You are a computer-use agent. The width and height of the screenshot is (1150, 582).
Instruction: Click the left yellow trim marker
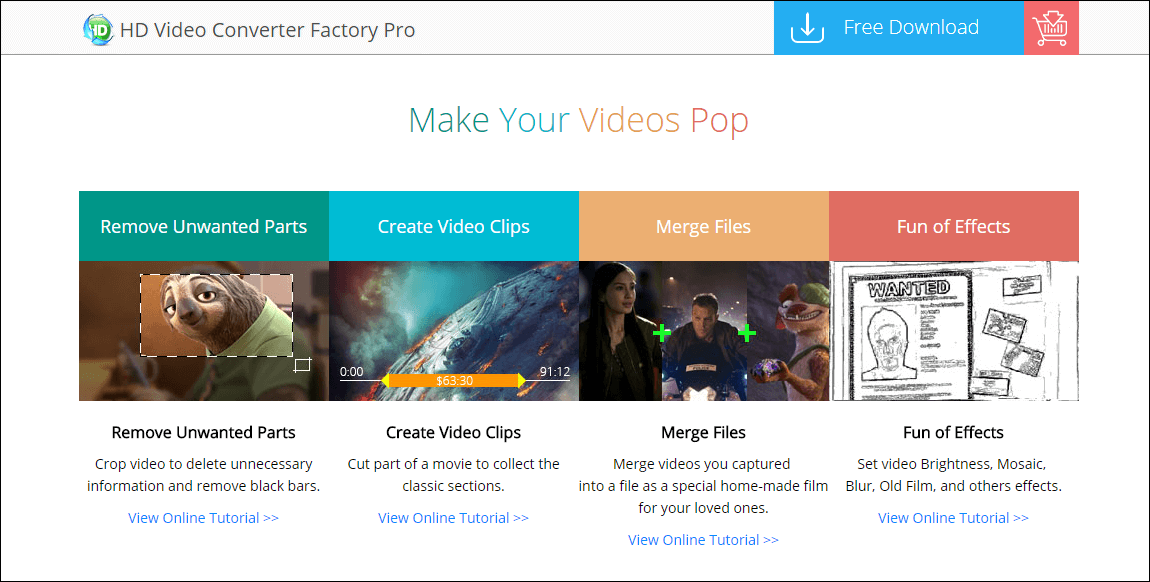coord(385,380)
